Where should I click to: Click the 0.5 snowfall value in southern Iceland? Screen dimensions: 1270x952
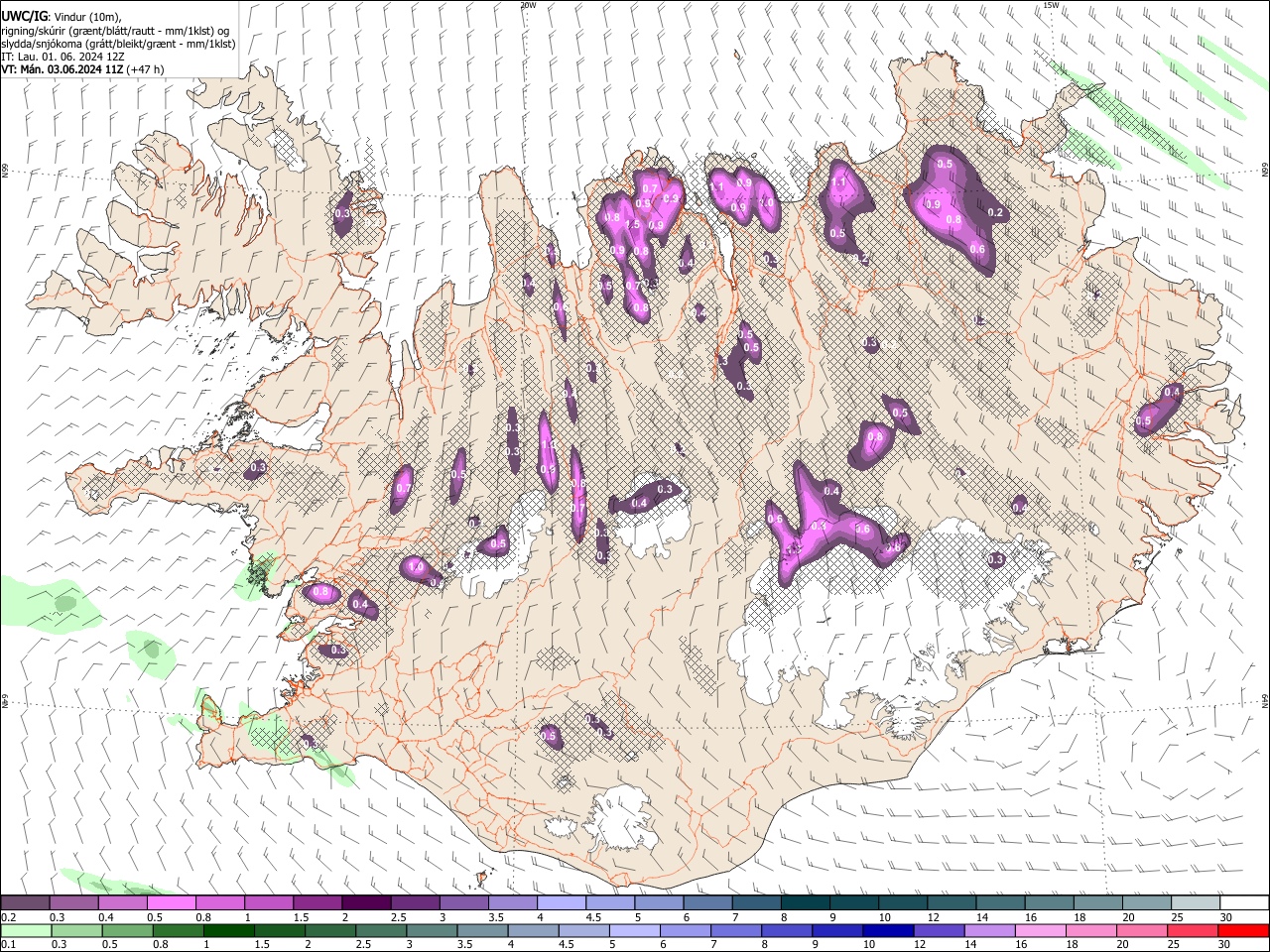[549, 737]
